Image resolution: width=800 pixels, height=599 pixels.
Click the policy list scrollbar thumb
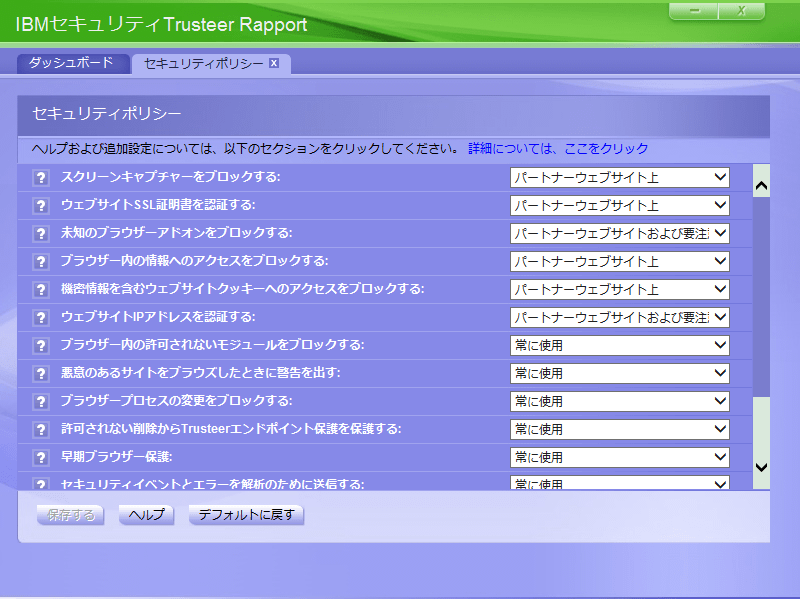coord(761,297)
